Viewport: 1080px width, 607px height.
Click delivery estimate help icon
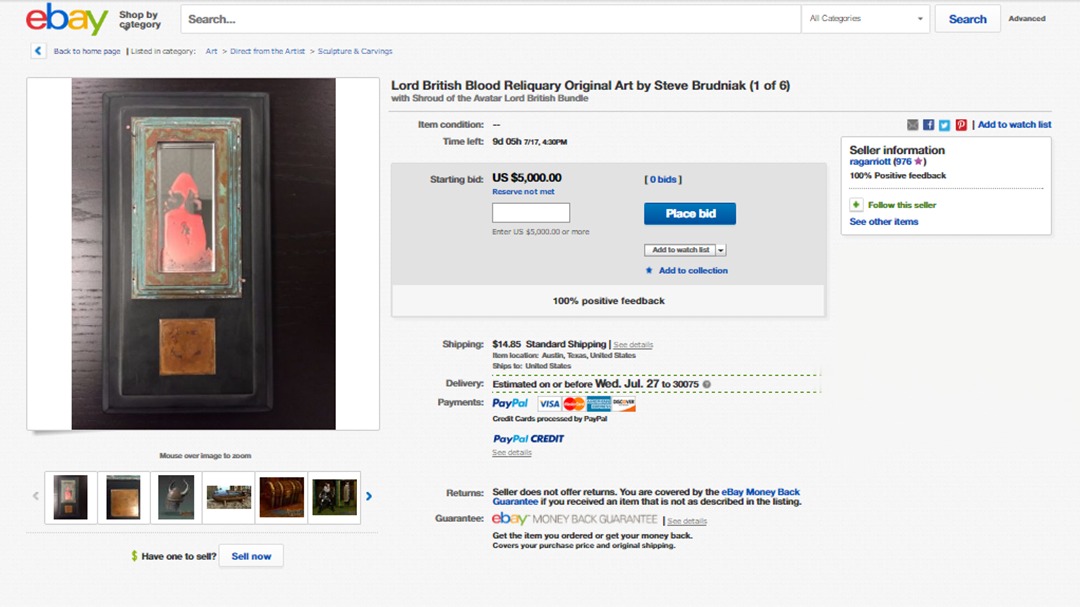coord(707,384)
